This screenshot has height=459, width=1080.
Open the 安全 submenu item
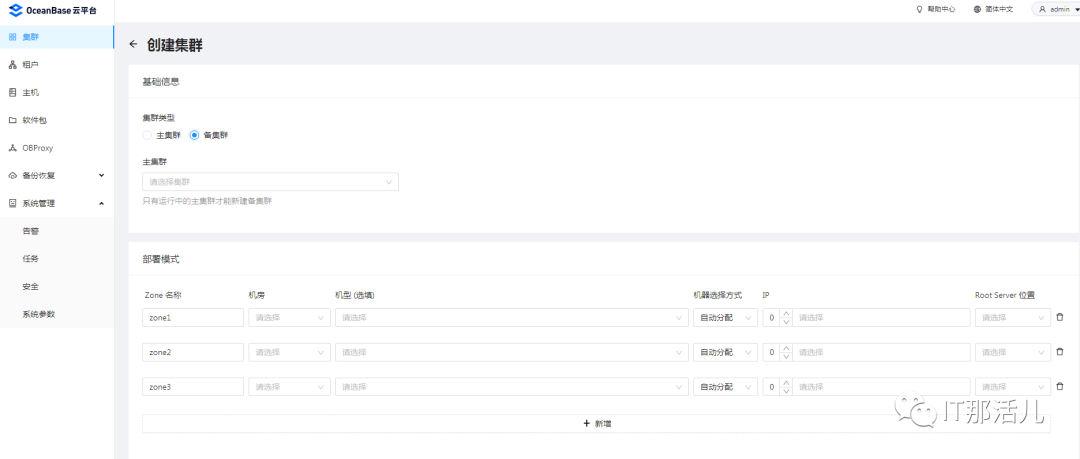[56, 286]
